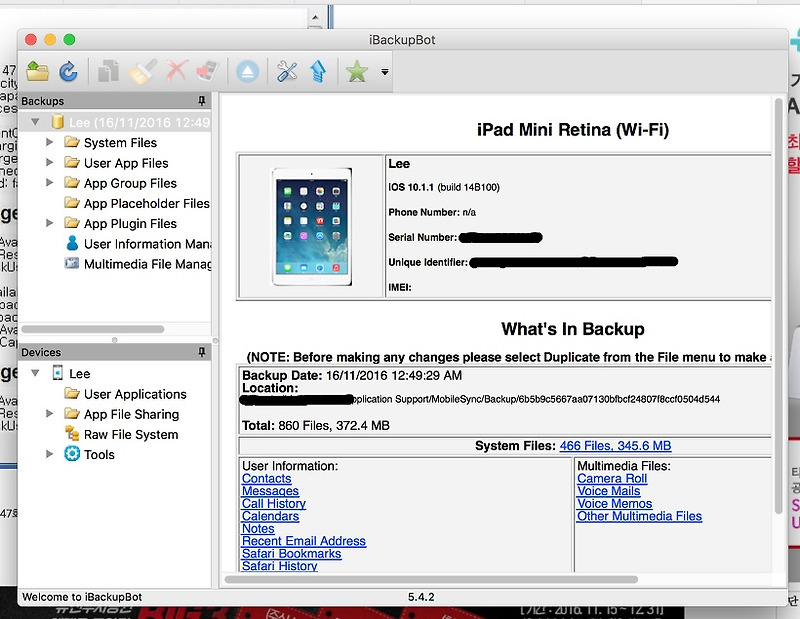Screen dimensions: 800x619
Task: Open the 466 Files, 345.6 MB link
Action: 615,445
